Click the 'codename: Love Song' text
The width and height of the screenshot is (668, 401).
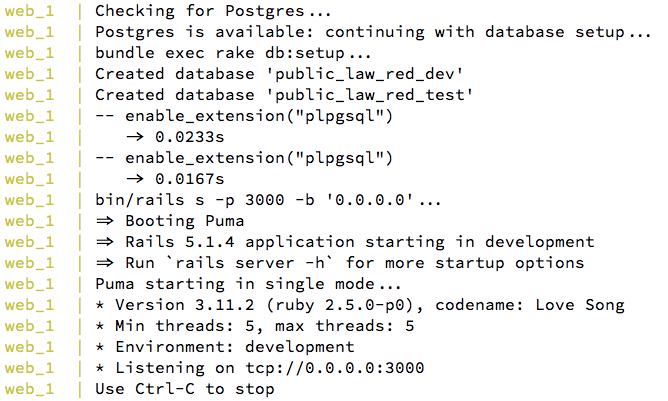(x=530, y=305)
